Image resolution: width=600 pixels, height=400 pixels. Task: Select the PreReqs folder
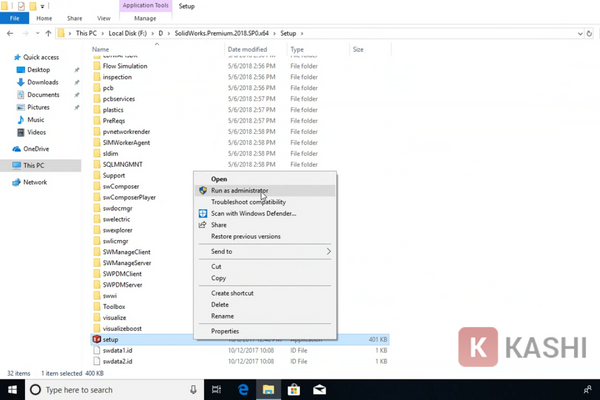(114, 121)
